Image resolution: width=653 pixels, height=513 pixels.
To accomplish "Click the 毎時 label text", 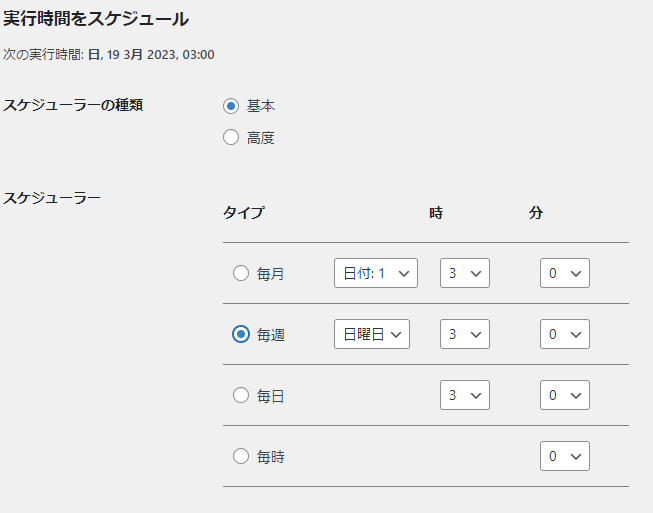I will pos(271,457).
